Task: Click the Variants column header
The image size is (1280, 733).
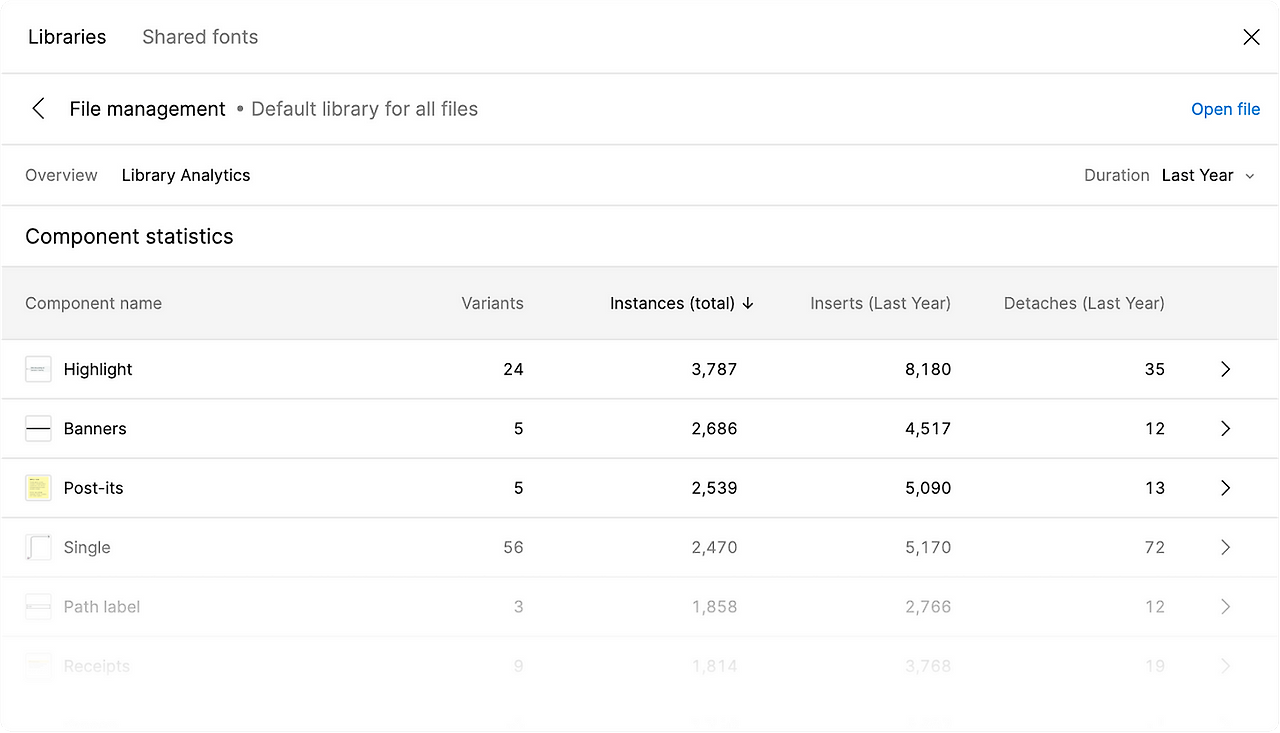Action: click(x=492, y=303)
